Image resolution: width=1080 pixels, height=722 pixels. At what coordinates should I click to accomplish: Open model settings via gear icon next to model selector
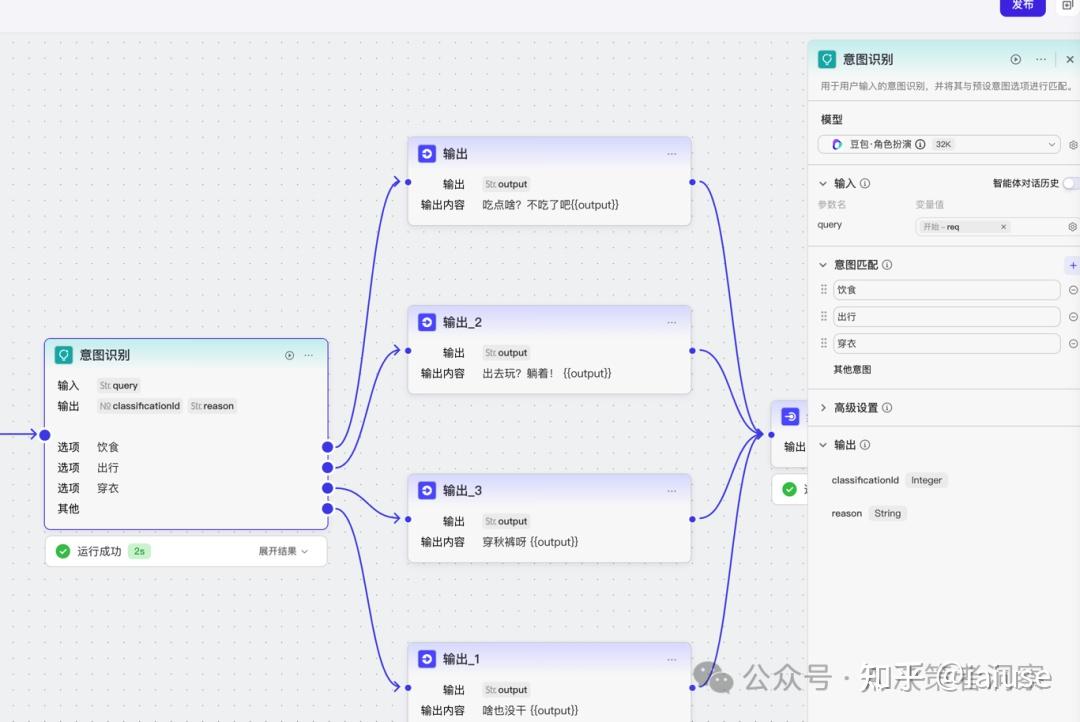(1073, 144)
